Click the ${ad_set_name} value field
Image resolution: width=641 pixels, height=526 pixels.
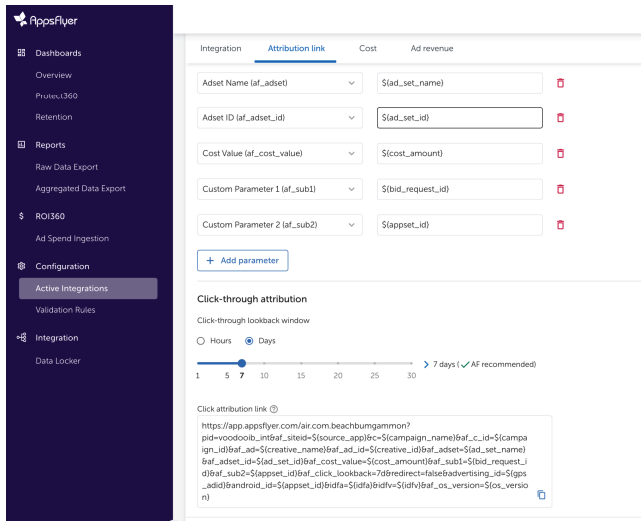click(x=459, y=83)
